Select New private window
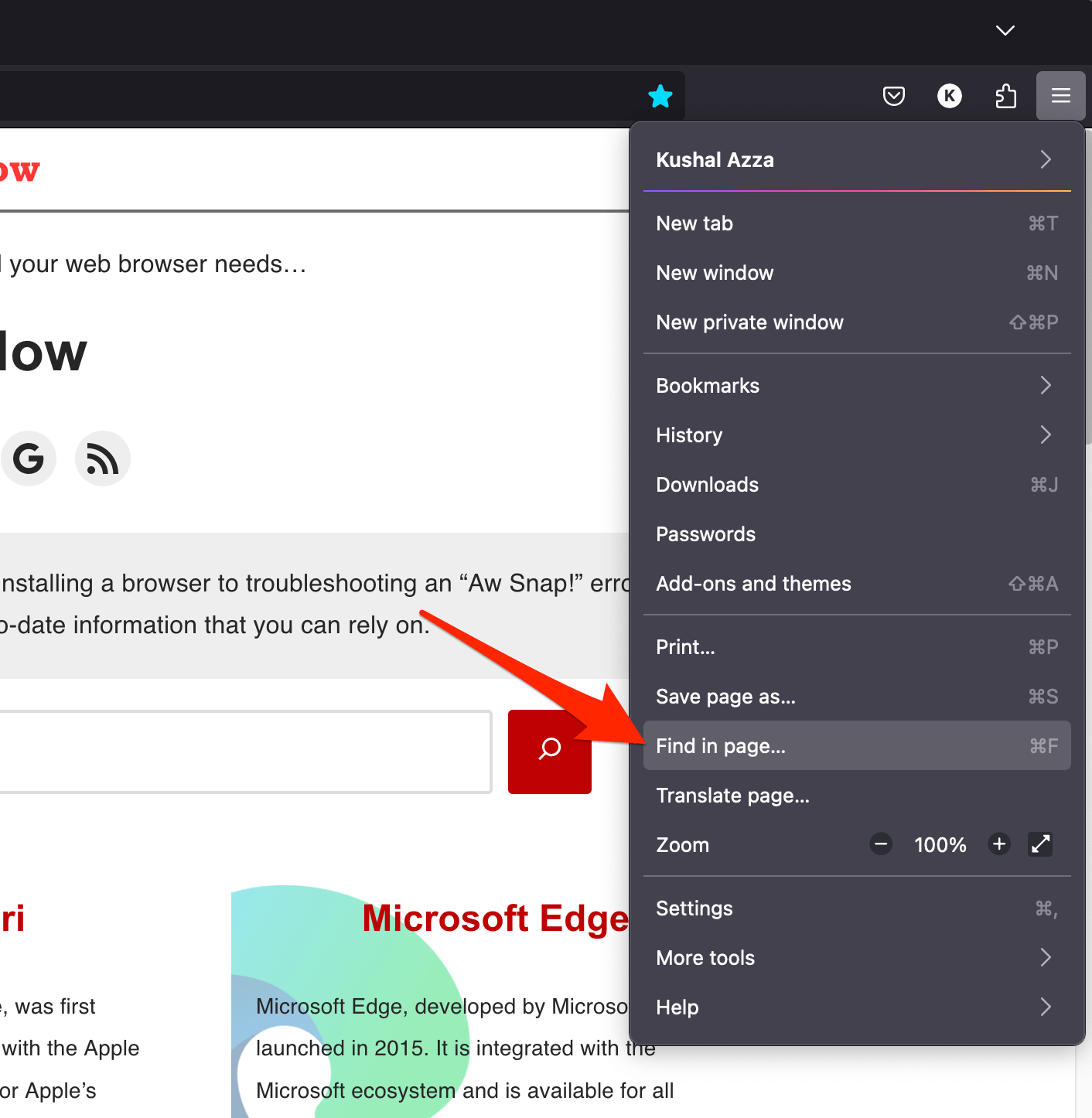Screen dimensions: 1092x1118 point(857,322)
